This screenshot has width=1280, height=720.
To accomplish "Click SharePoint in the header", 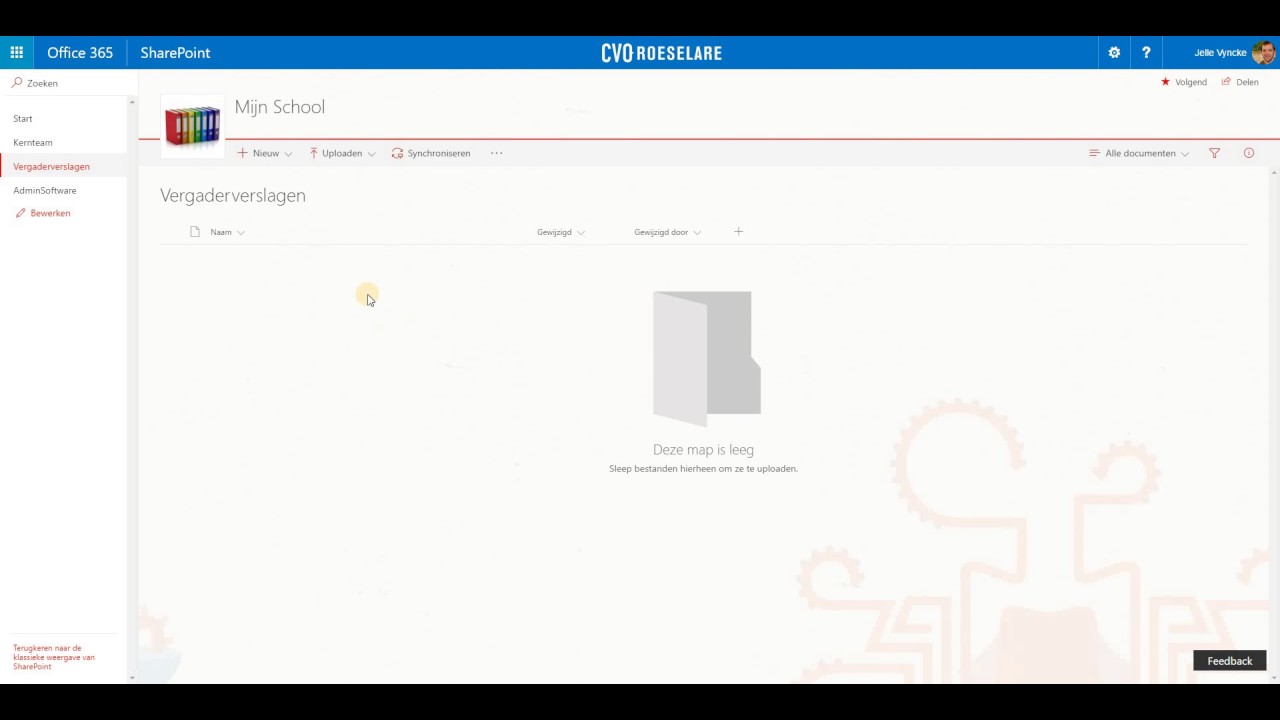I will pos(175,52).
